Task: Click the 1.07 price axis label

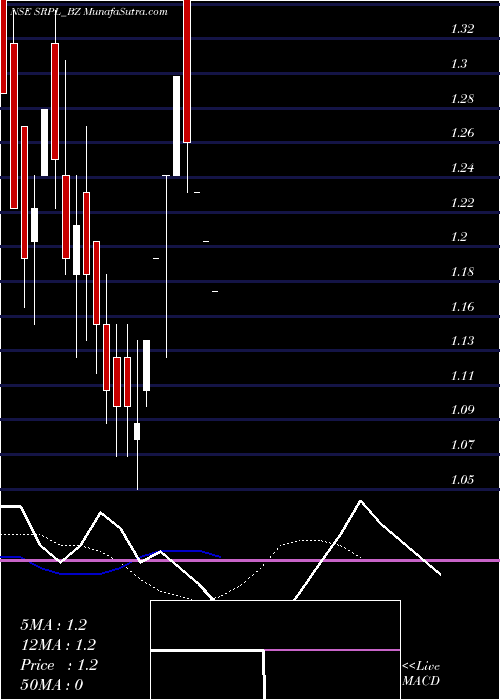Action: [x=462, y=445]
